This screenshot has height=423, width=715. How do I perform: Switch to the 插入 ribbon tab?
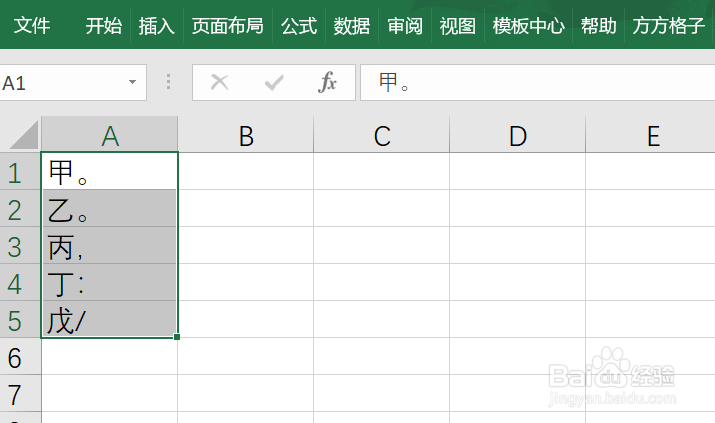pos(156,26)
